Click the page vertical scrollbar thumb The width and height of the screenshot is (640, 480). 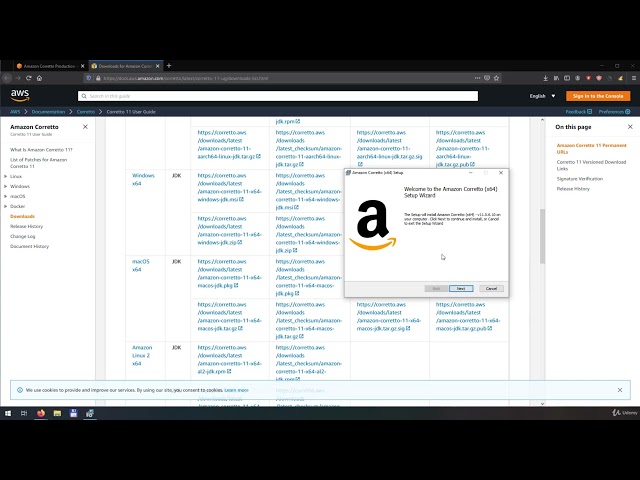click(x=542, y=236)
